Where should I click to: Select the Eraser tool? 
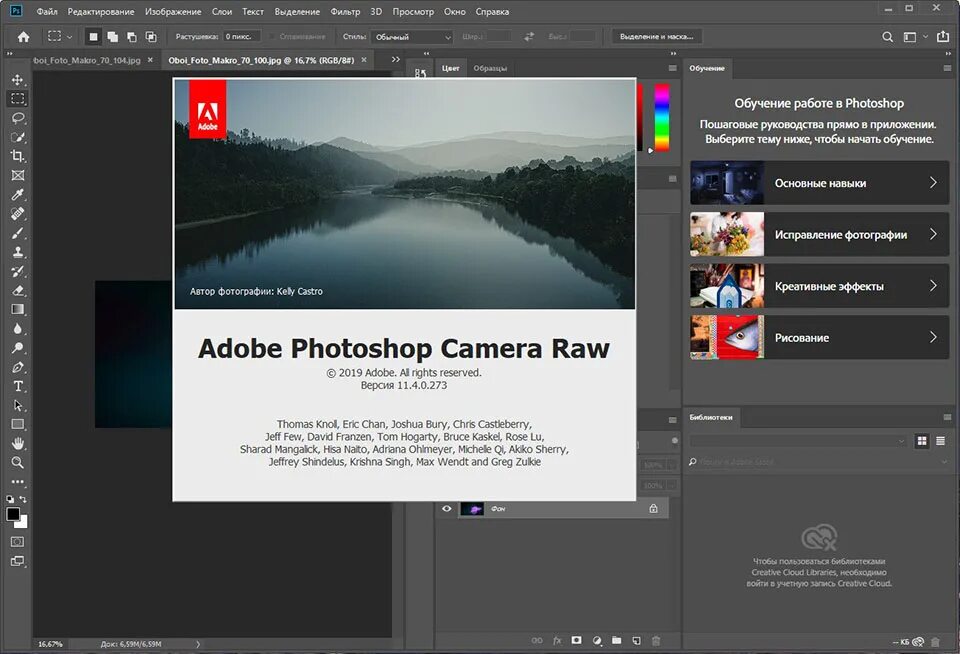pyautogui.click(x=18, y=290)
